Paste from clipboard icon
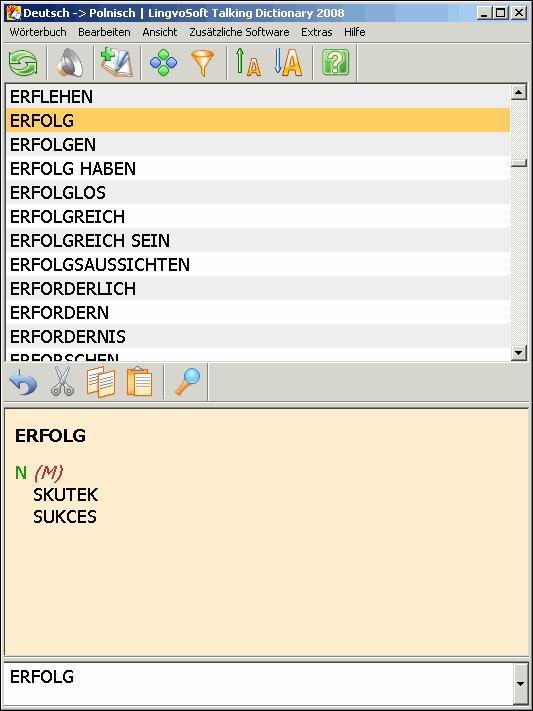Screen dimensions: 533x711 [139, 382]
